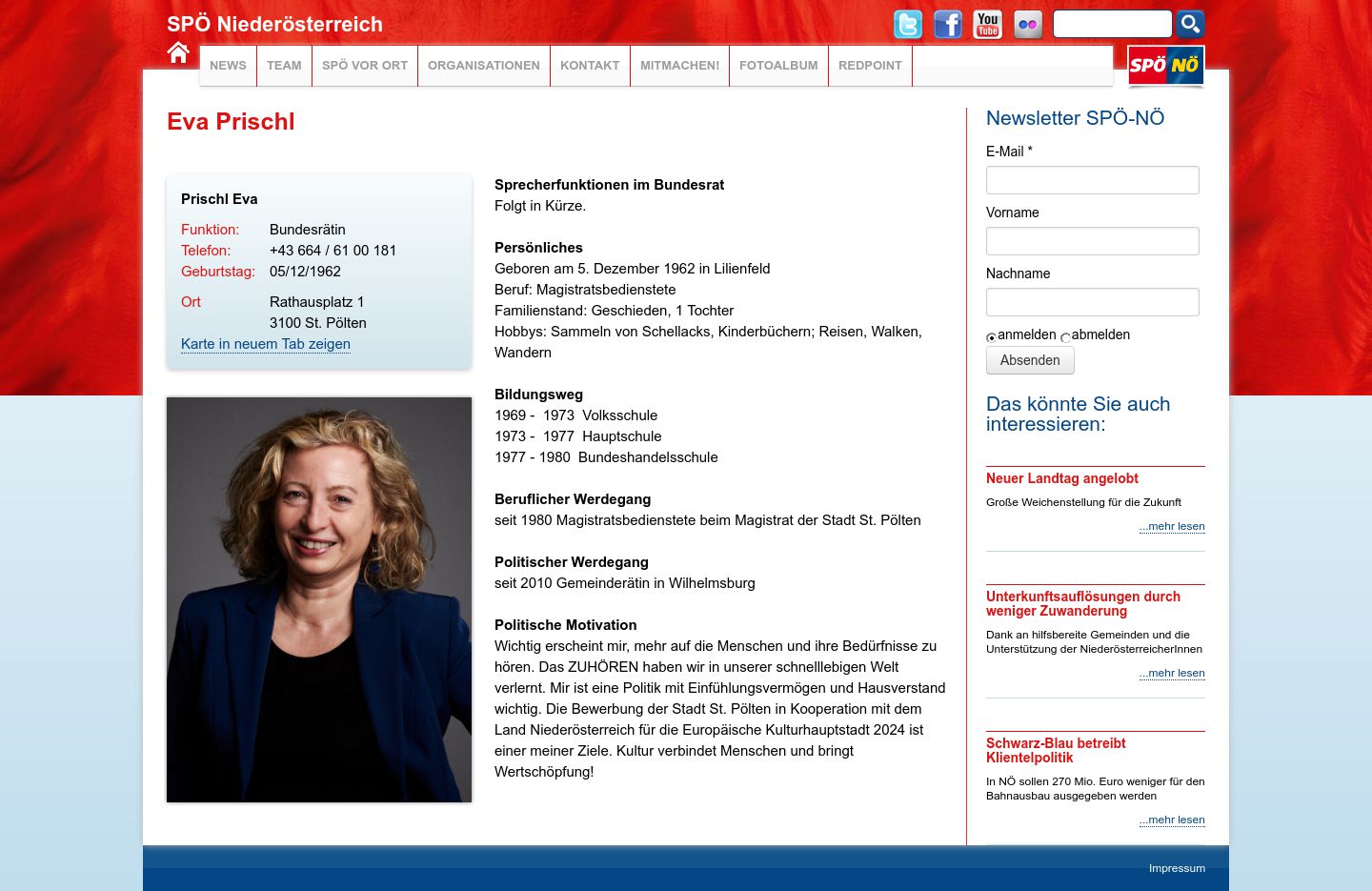The height and width of the screenshot is (891, 1372).
Task: Click the Das könnte Sie auch interessieren heading
Action: pos(1078,414)
